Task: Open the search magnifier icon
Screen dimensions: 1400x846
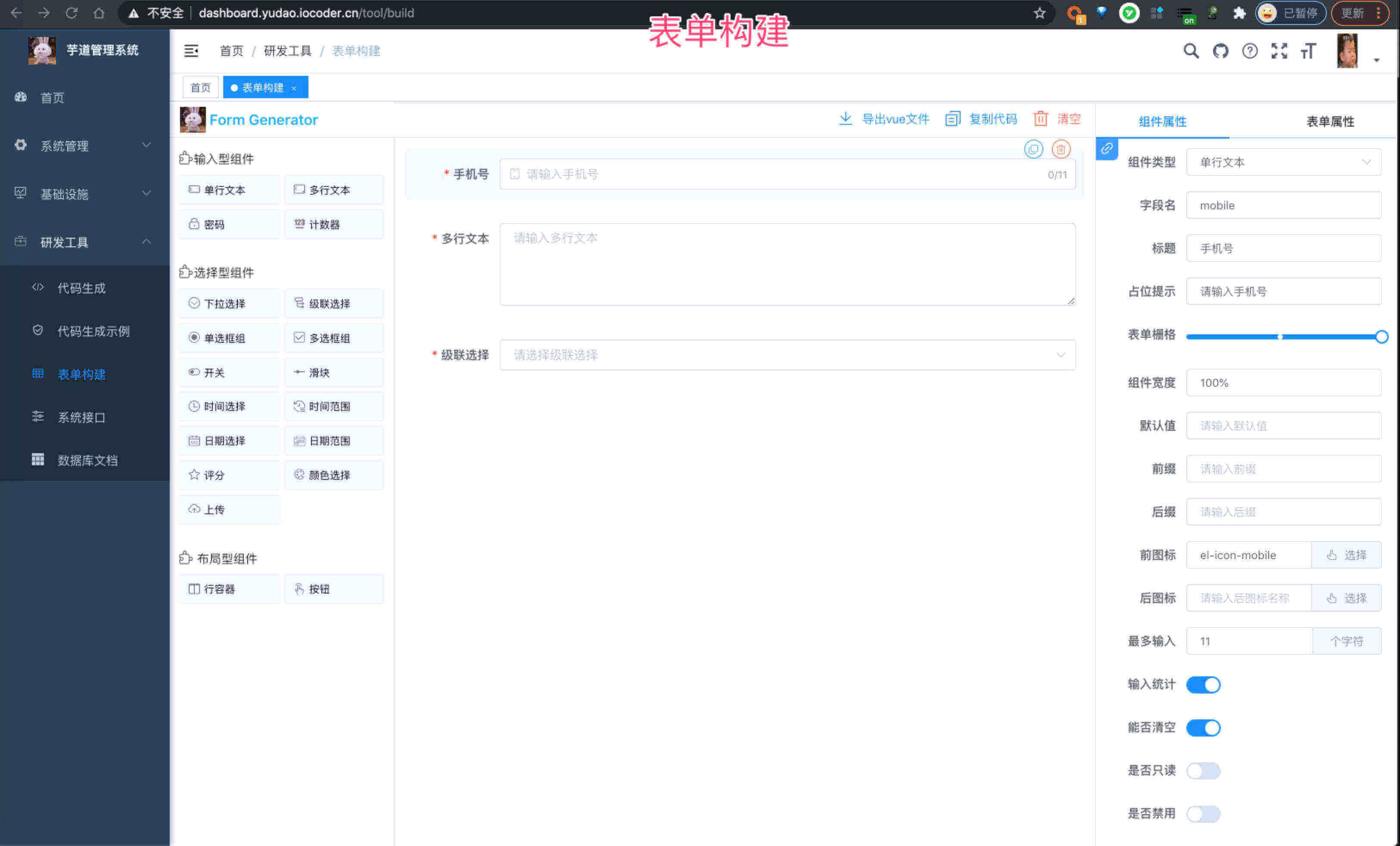Action: pos(1191,51)
